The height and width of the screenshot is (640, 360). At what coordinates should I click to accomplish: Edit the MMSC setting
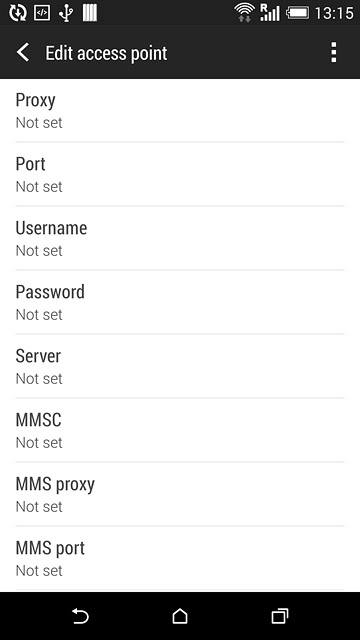click(x=180, y=430)
